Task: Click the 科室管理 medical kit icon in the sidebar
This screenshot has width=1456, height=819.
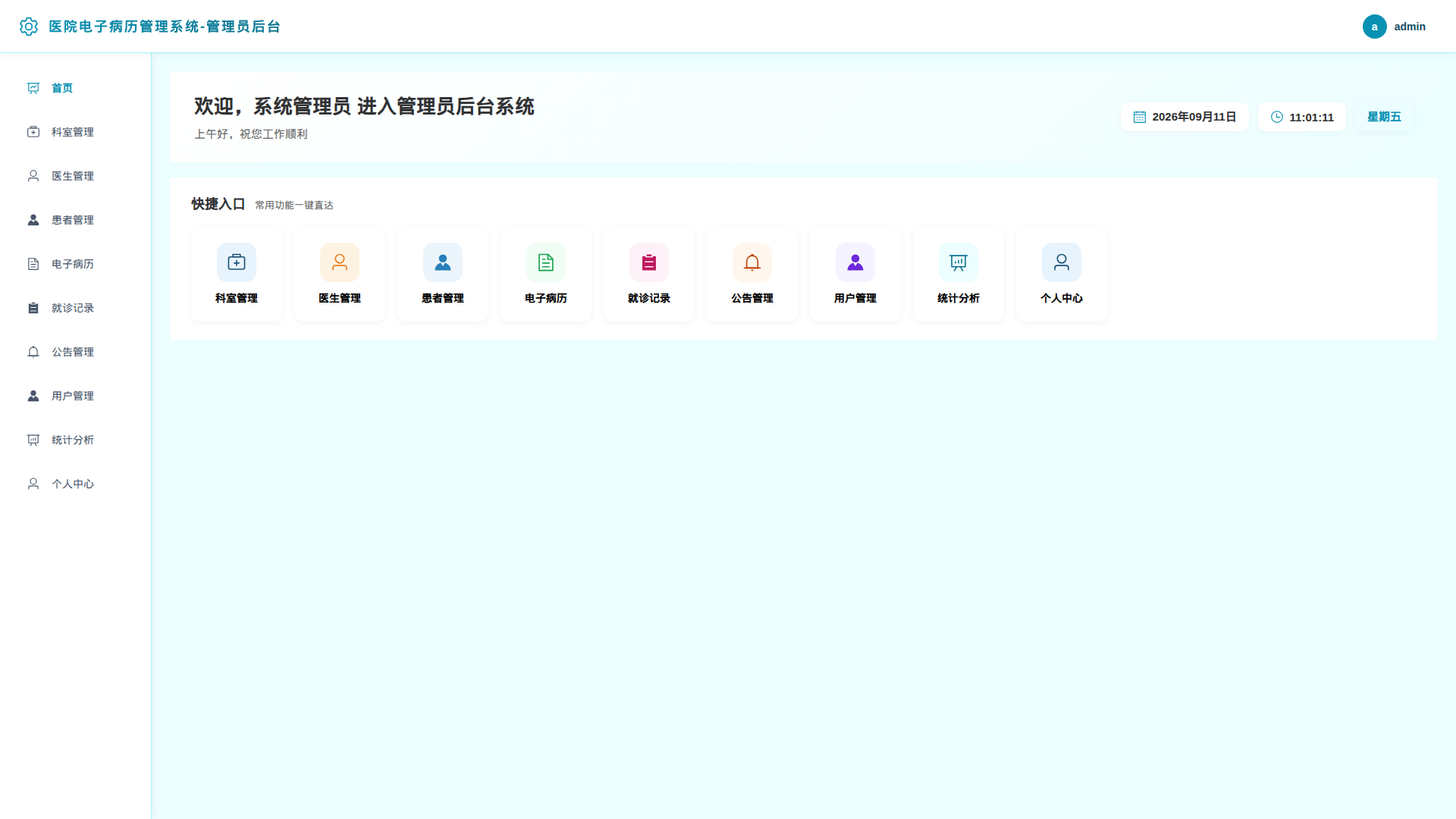Action: [33, 132]
